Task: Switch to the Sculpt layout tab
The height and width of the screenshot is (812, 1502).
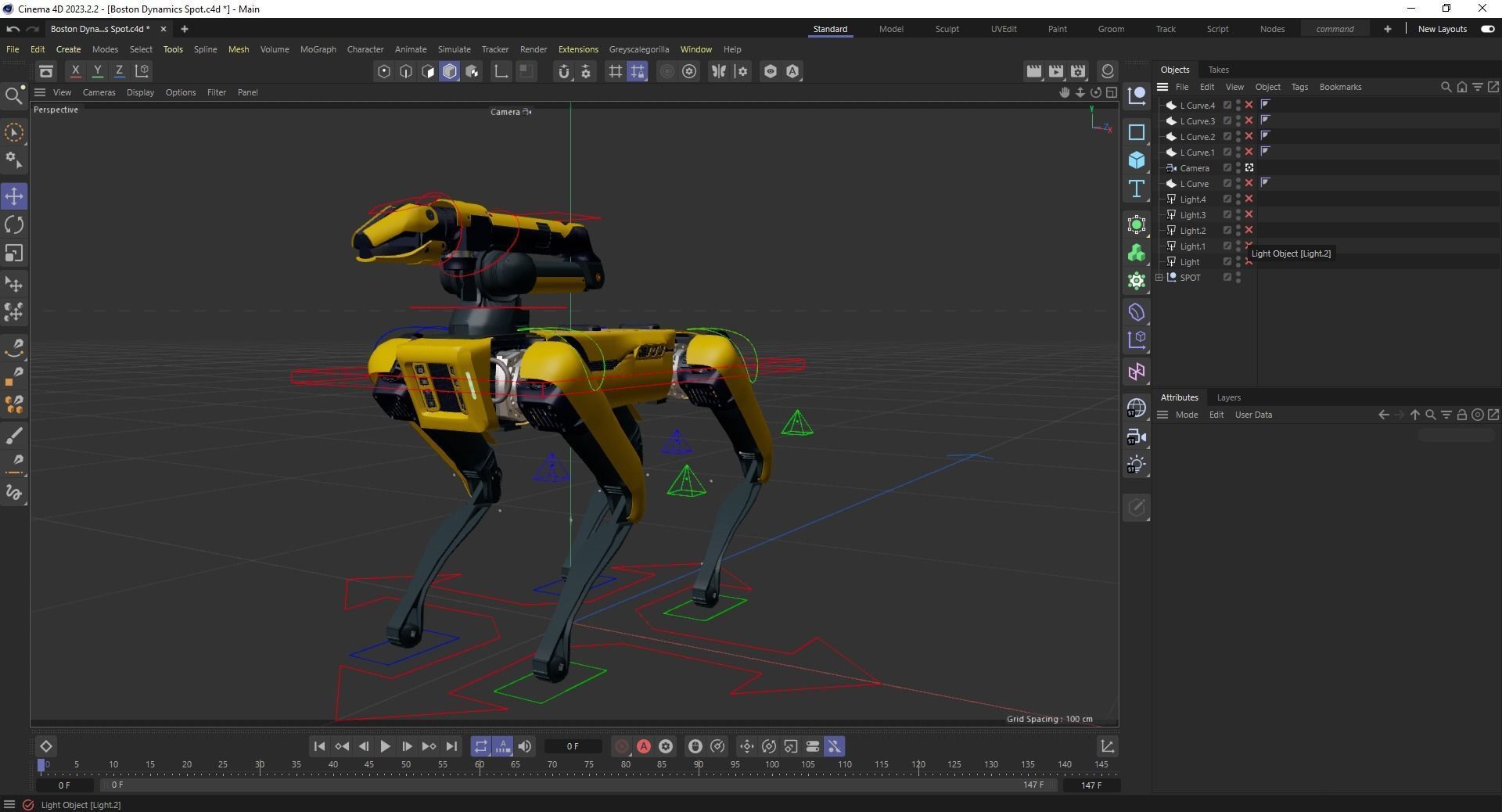Action: coord(947,29)
